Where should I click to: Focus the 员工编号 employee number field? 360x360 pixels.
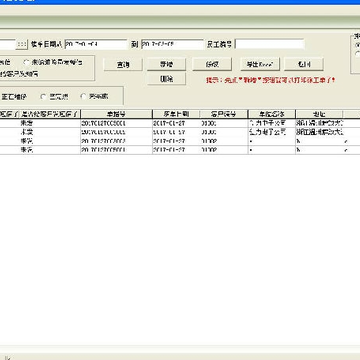point(270,44)
